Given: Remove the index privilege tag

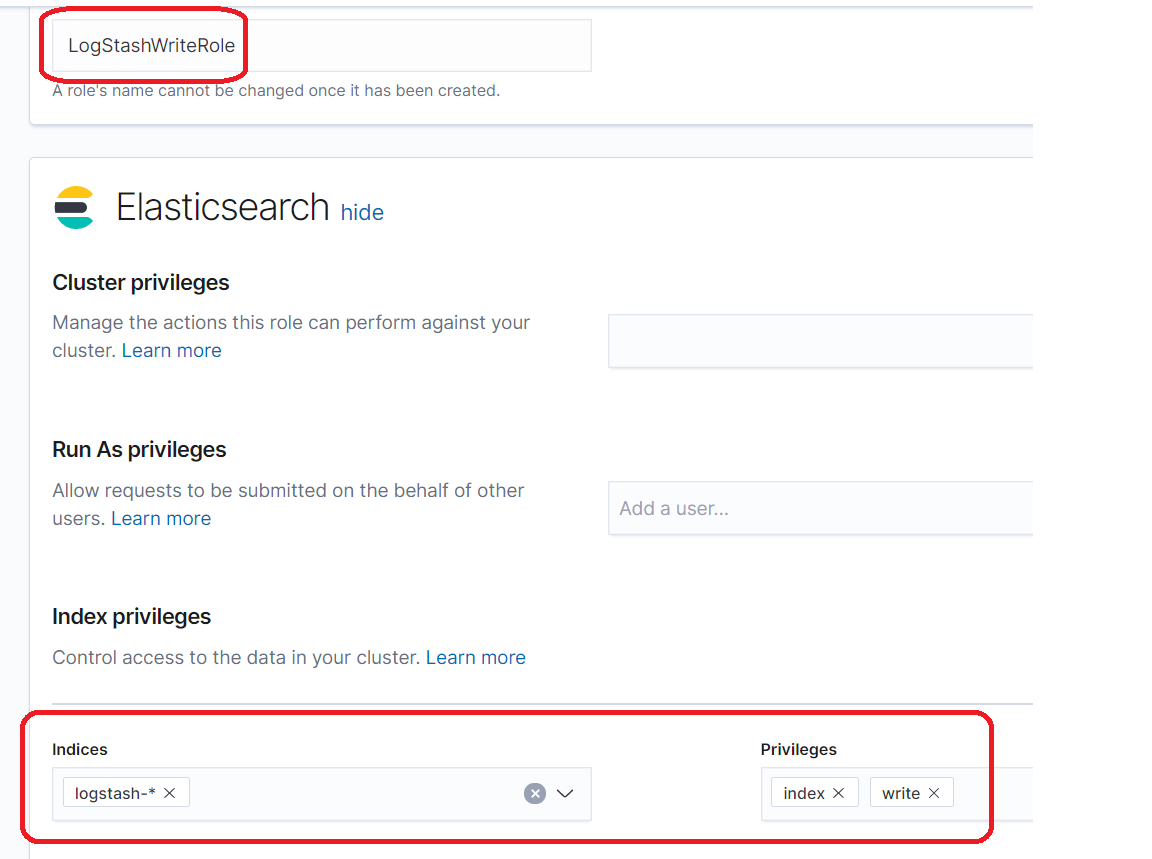Looking at the screenshot, I should 839,793.
